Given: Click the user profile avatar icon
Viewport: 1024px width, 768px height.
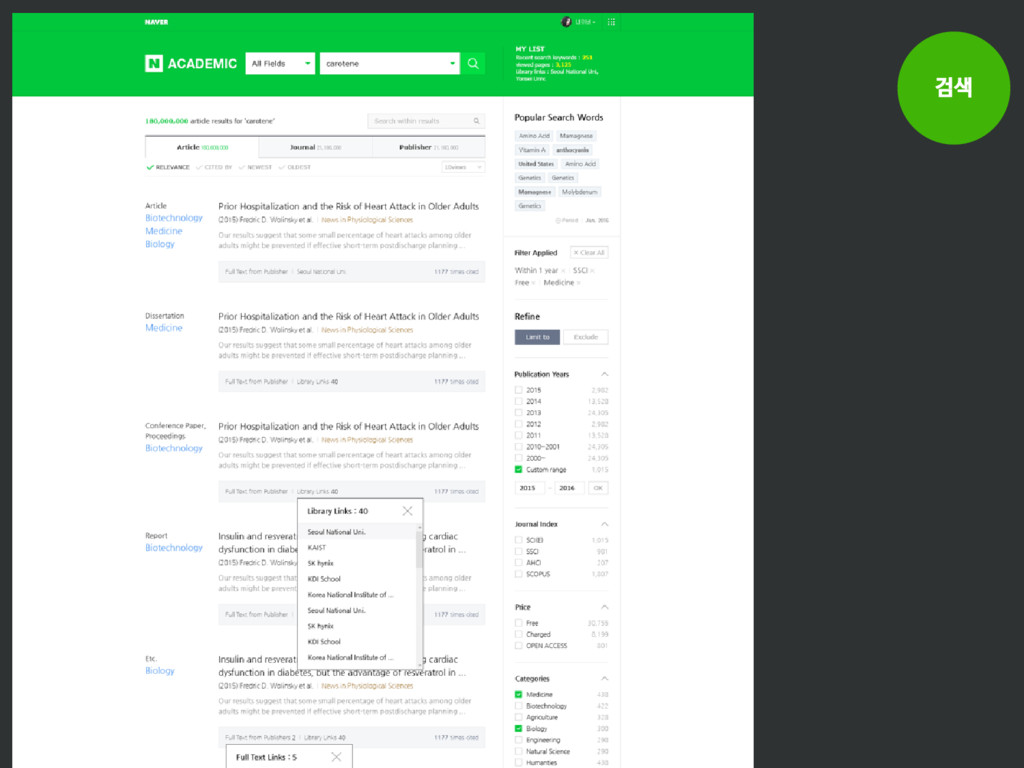Looking at the screenshot, I should point(566,22).
